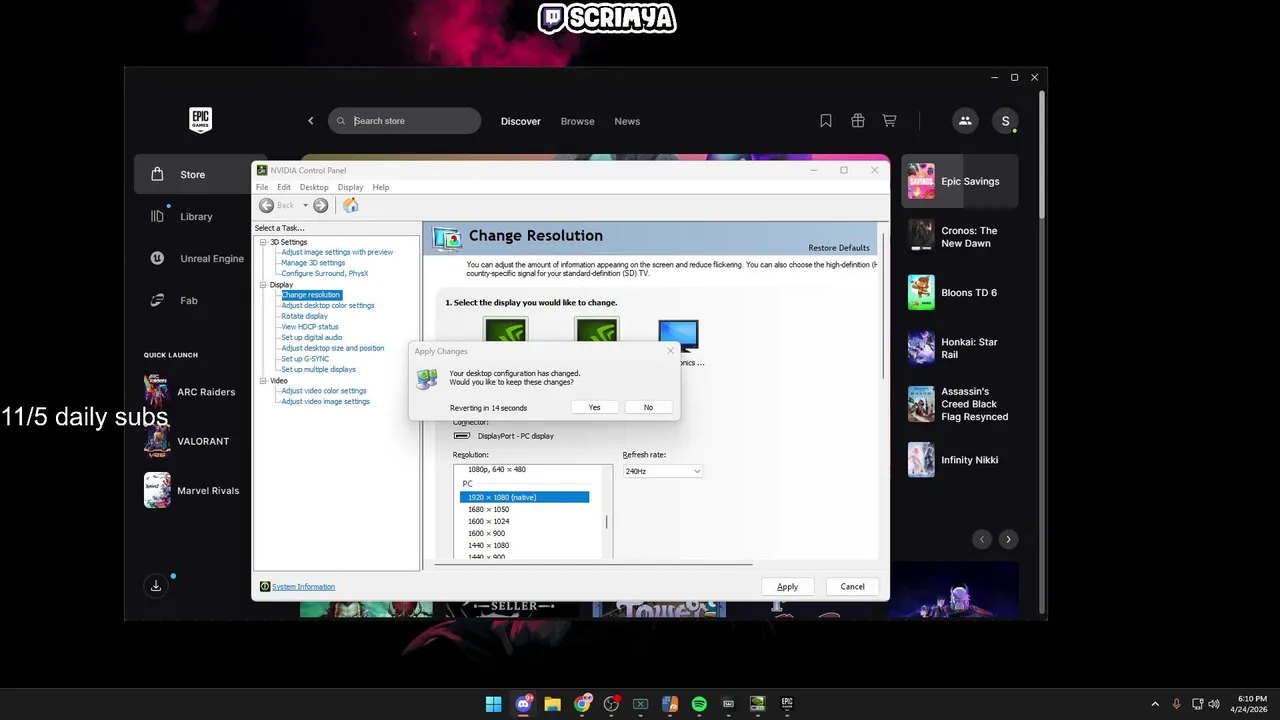The height and width of the screenshot is (720, 1280).
Task: Open the Desktop menu in NVIDIA Control Panel
Action: [314, 187]
